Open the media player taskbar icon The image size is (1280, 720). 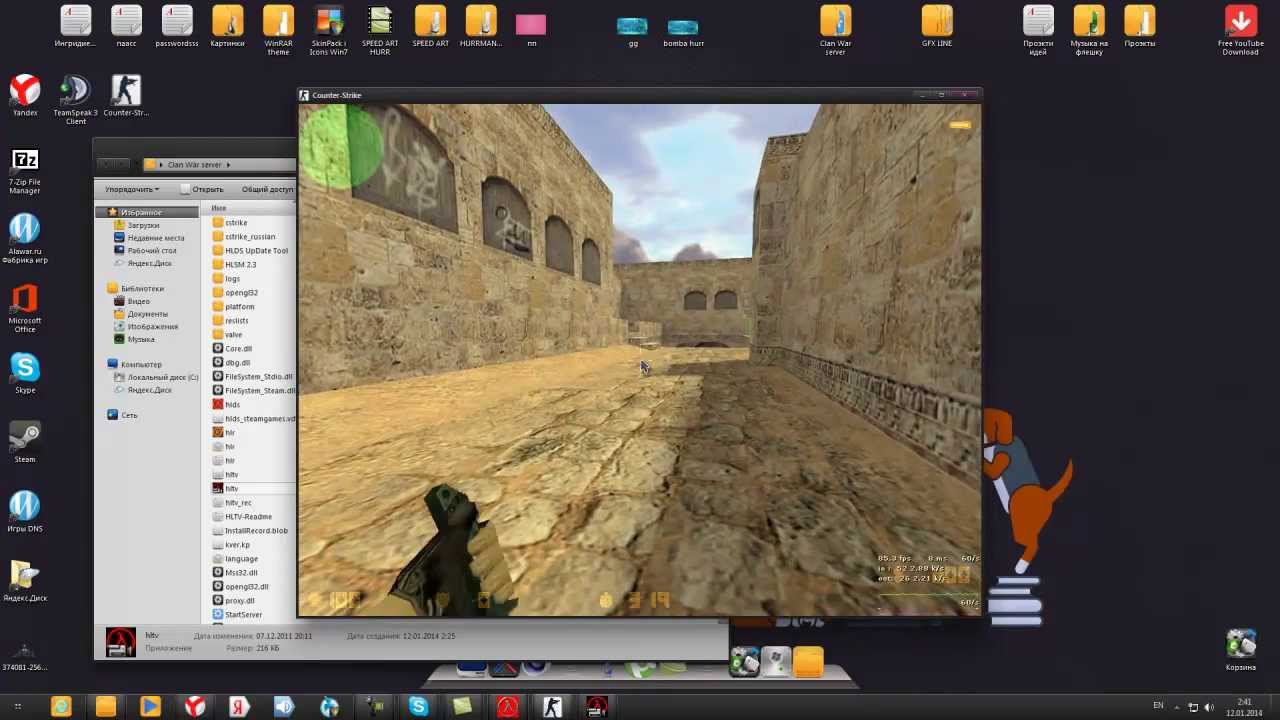click(150, 707)
